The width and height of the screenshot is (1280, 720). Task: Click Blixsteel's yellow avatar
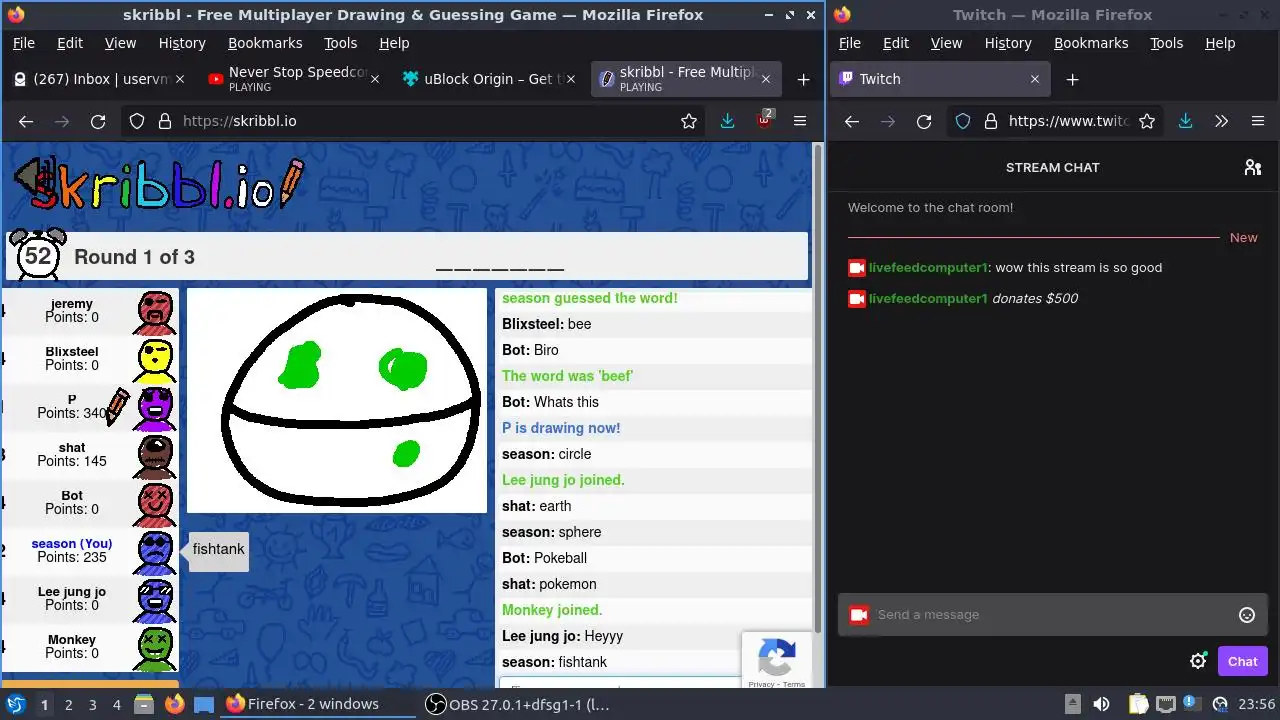pyautogui.click(x=155, y=360)
